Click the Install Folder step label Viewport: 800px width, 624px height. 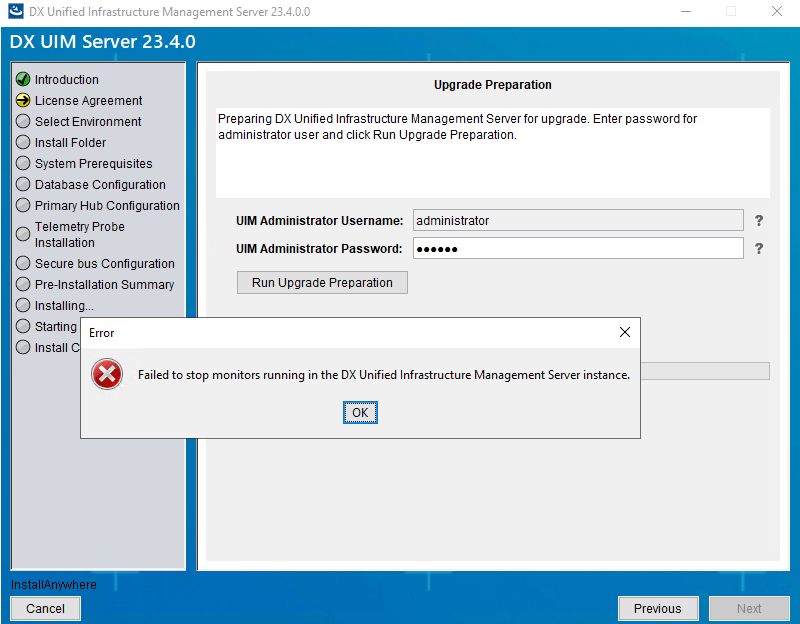tap(70, 142)
